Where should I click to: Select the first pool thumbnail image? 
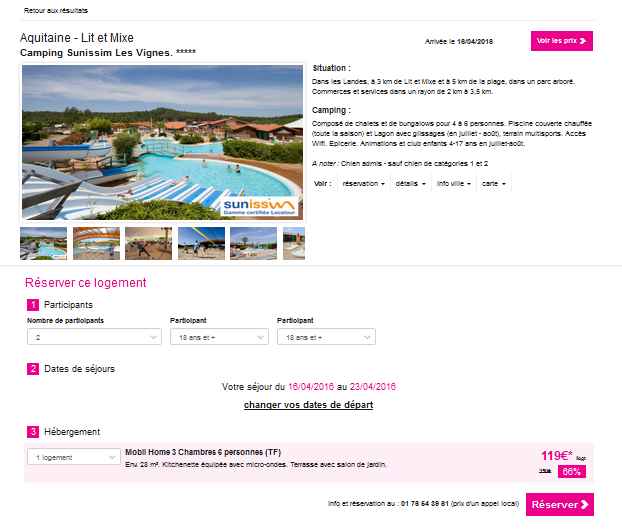coord(44,244)
